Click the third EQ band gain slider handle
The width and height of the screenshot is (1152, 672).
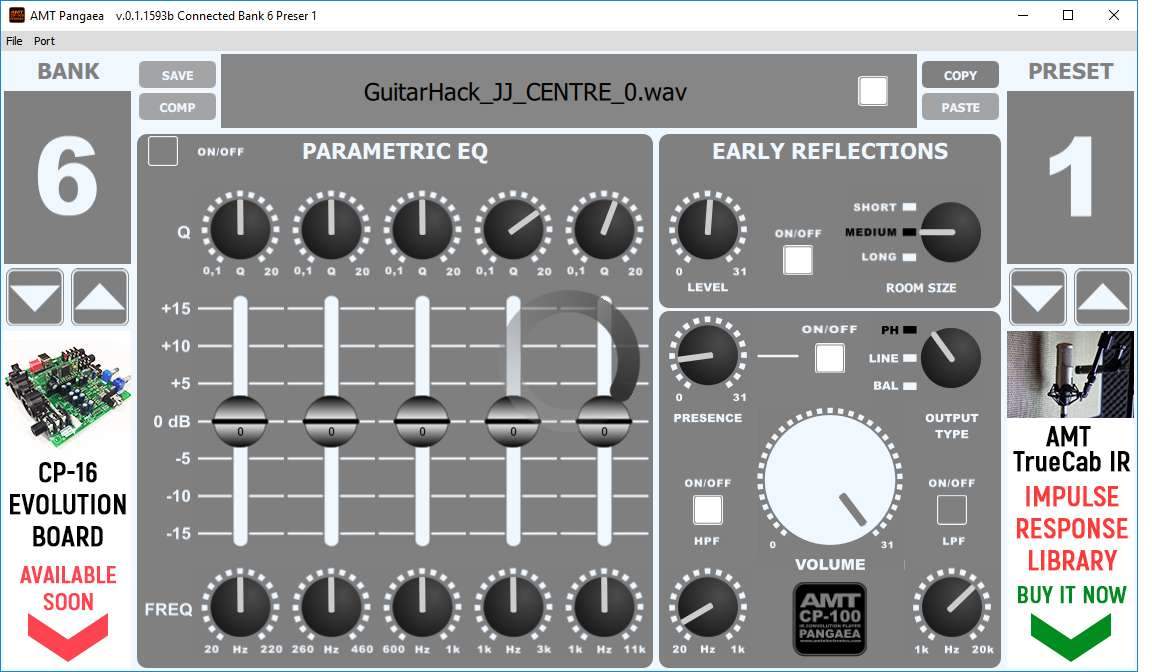(x=422, y=422)
